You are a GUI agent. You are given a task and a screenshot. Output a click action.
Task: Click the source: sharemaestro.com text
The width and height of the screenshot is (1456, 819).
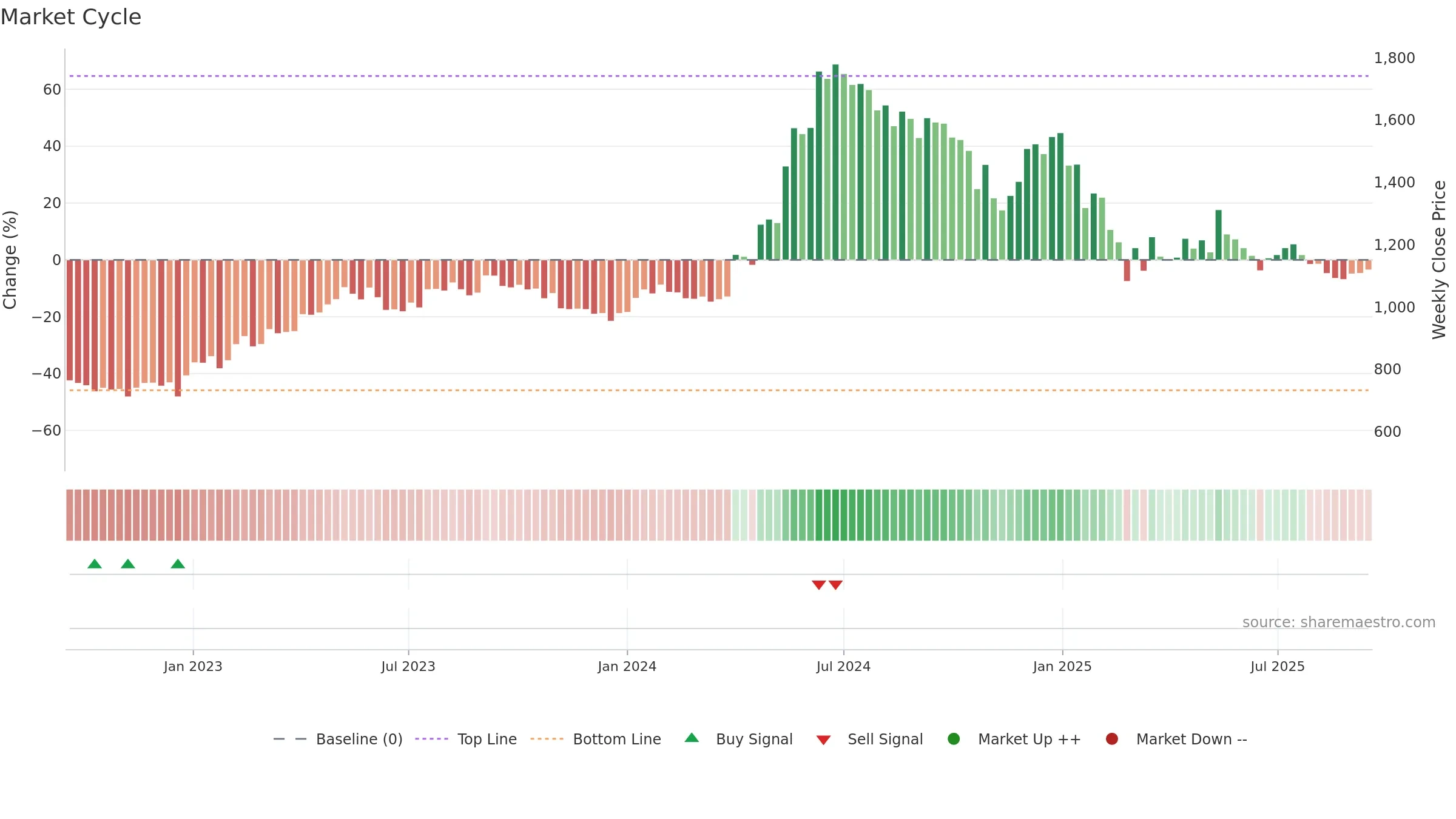click(1339, 622)
